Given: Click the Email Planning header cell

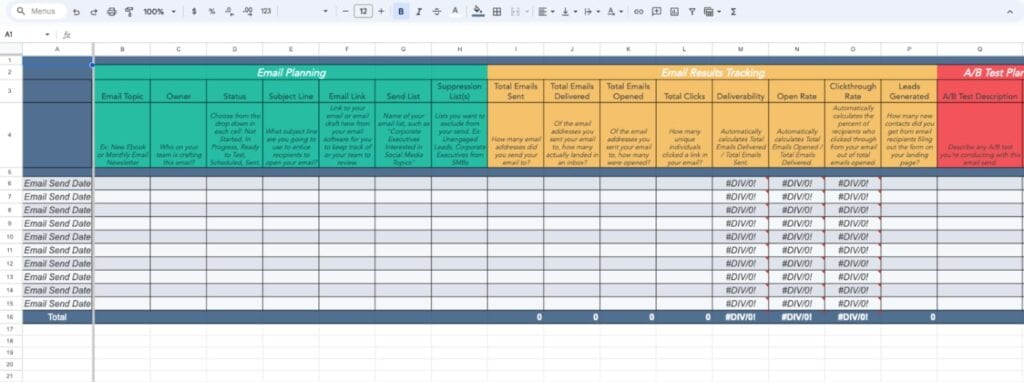Looking at the screenshot, I should (x=291, y=72).
